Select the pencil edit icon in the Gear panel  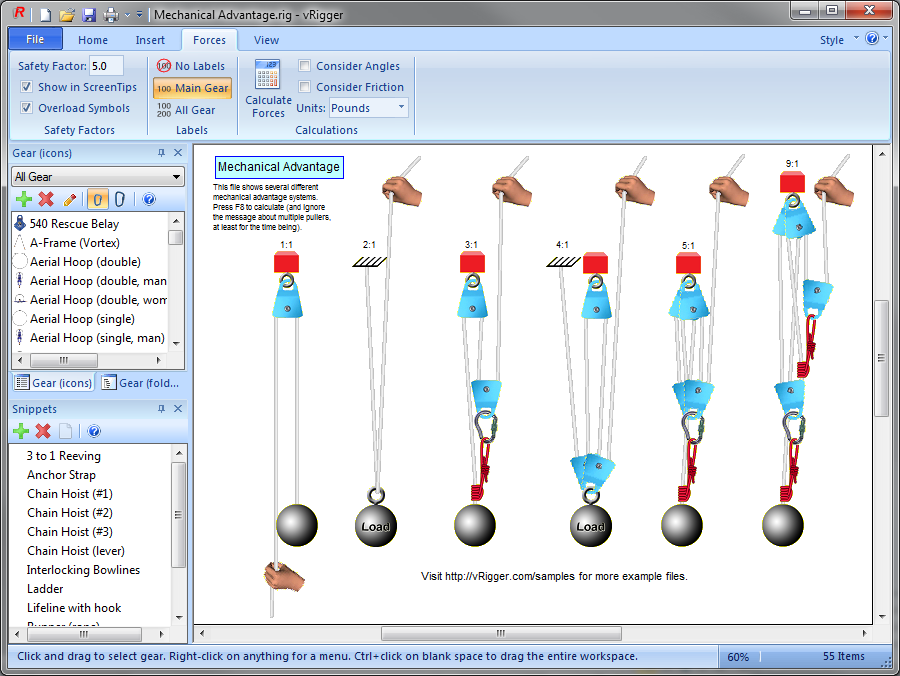tap(67, 199)
